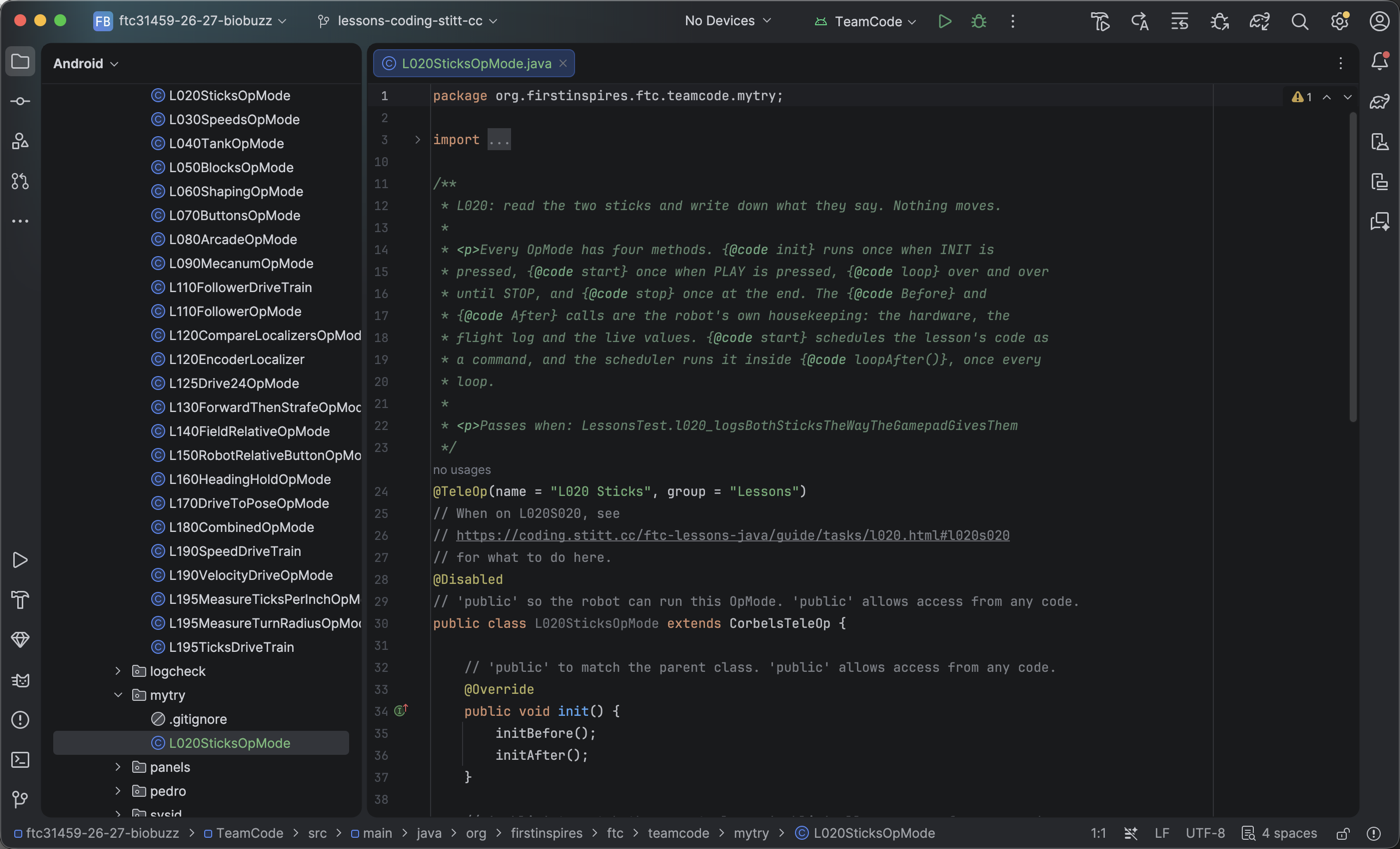Expand the logcheck folder
Image resolution: width=1400 pixels, height=849 pixels.
pyautogui.click(x=118, y=671)
